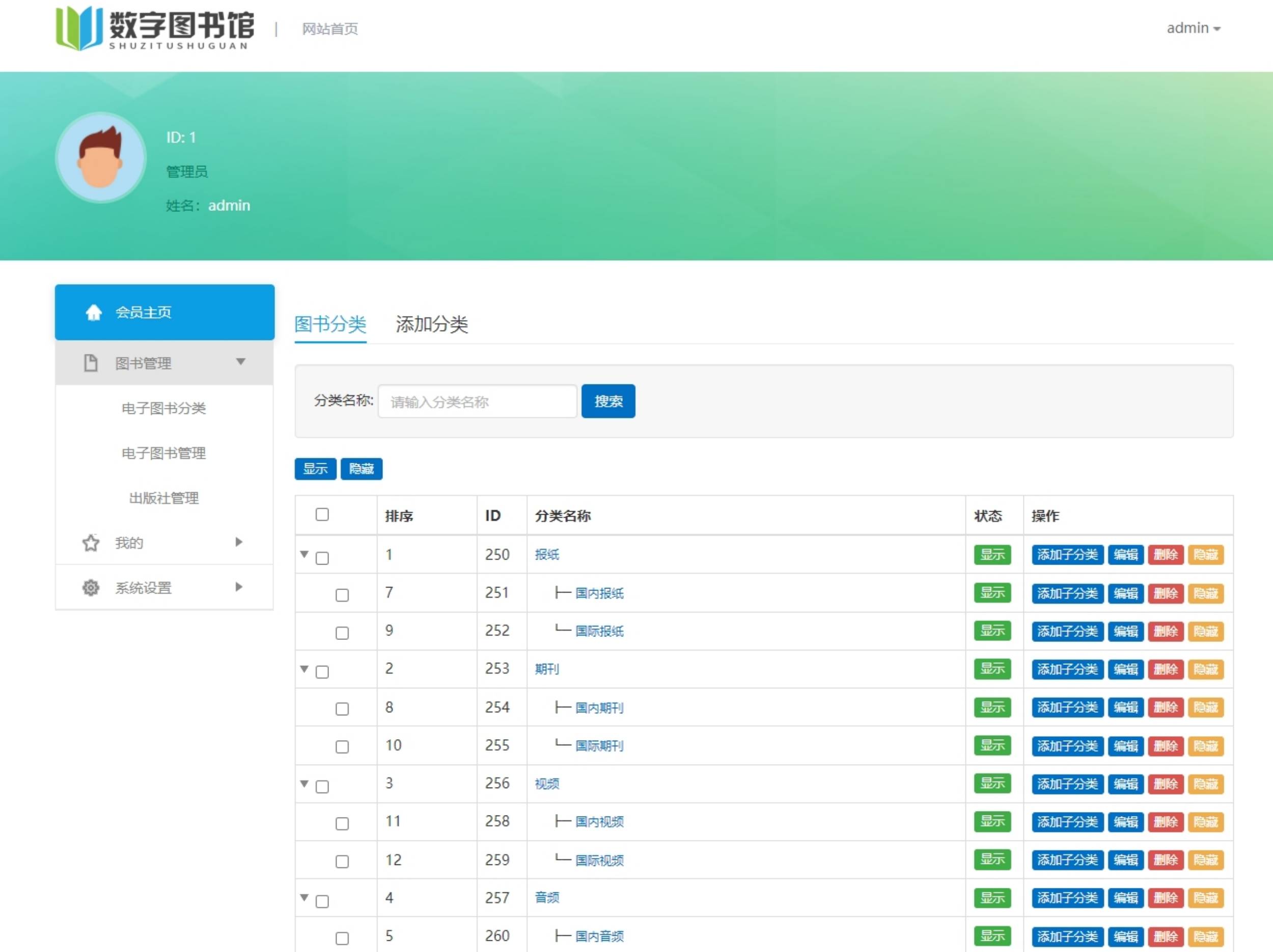The width and height of the screenshot is (1273, 952).
Task: Check the checkbox for 国内报纸 row
Action: [x=342, y=595]
